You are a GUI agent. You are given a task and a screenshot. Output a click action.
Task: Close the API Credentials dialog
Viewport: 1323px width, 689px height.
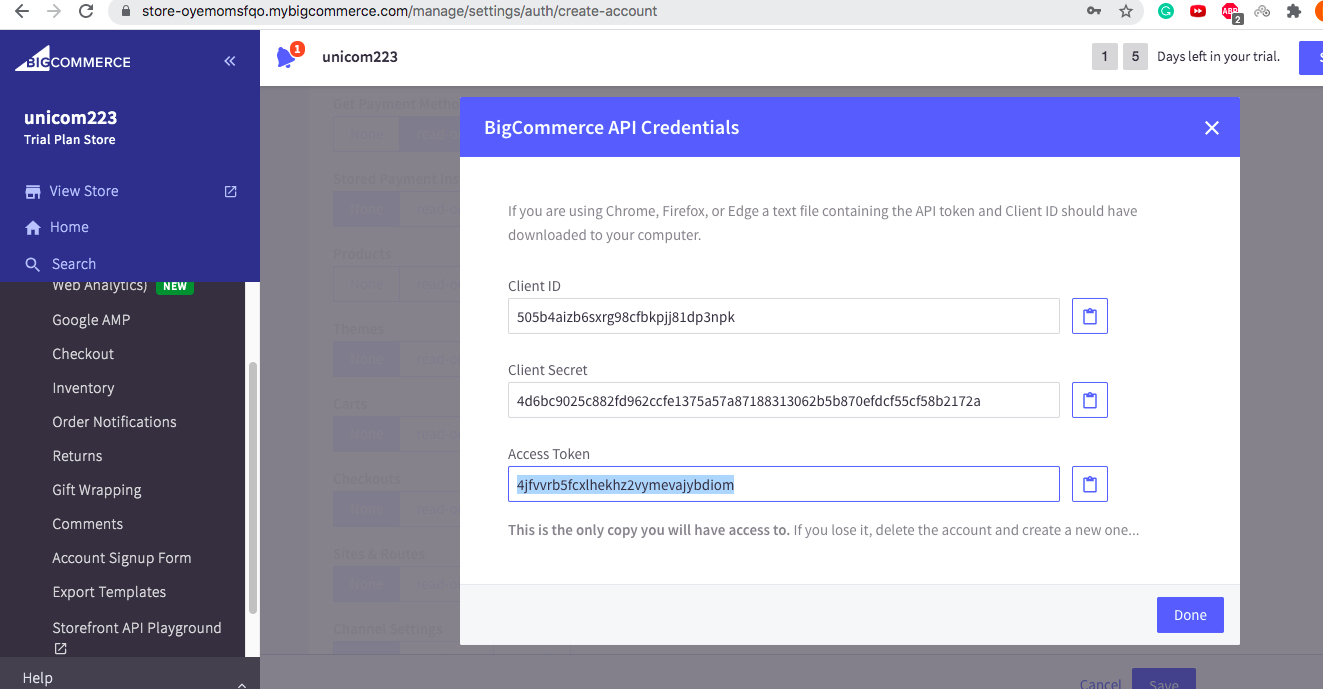[1211, 128]
